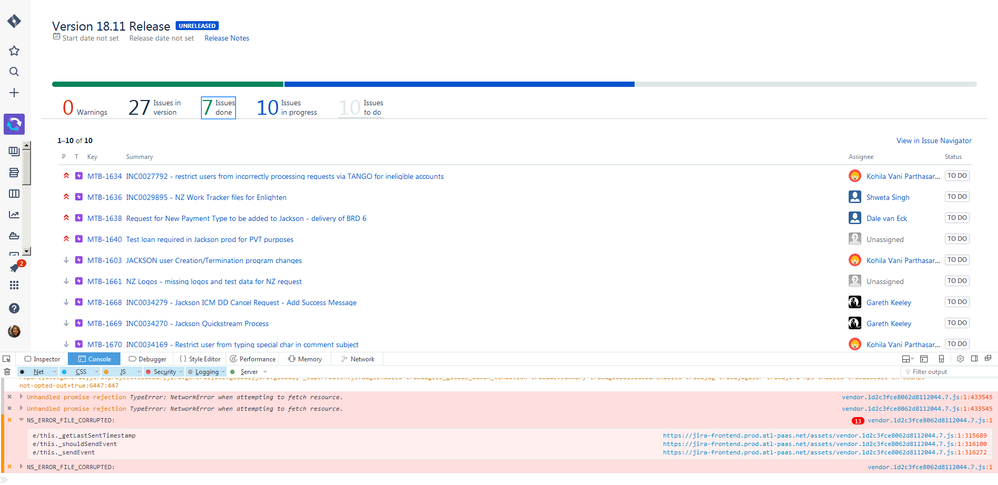The width and height of the screenshot is (998, 485).
Task: Open the Server filter dropdown arrow
Action: pyautogui.click(x=265, y=371)
